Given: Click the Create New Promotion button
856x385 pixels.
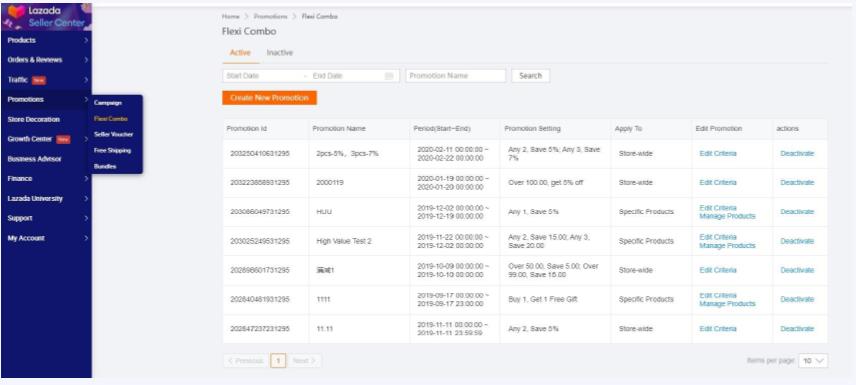Looking at the screenshot, I should pyautogui.click(x=269, y=98).
